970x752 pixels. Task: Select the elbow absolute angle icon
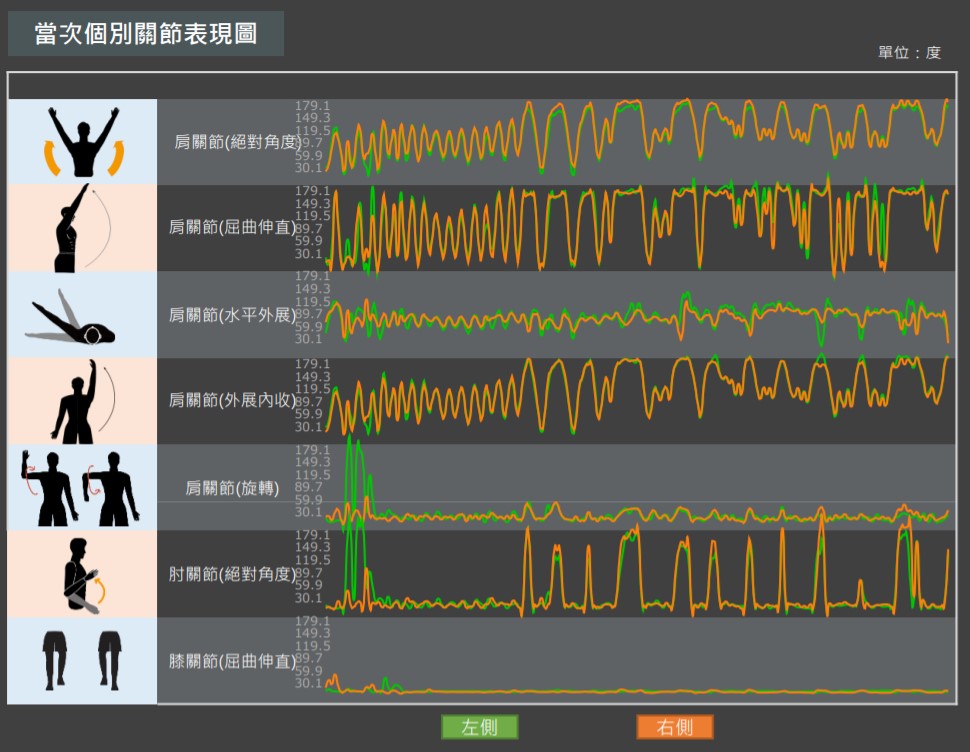[83, 574]
